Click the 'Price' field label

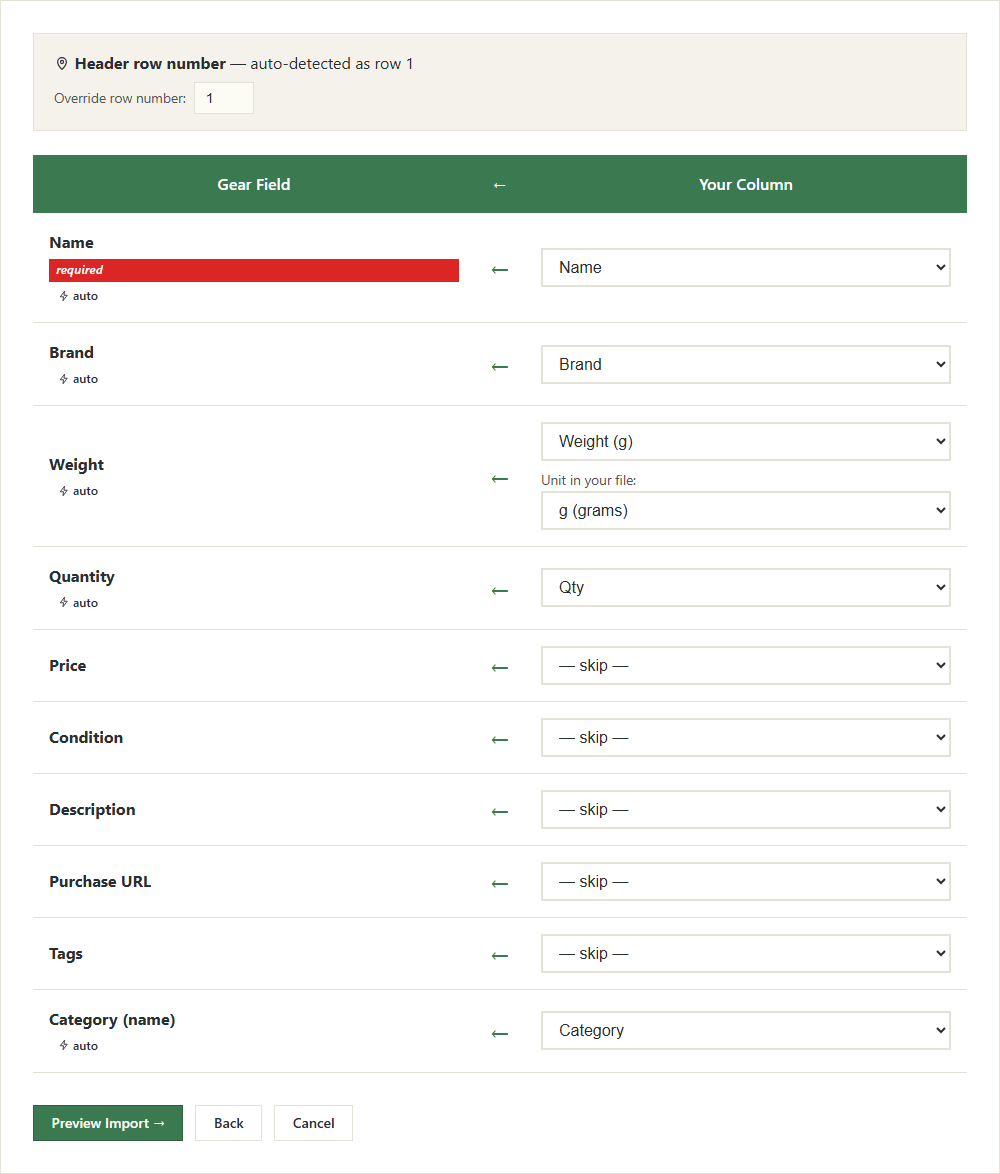(x=67, y=666)
